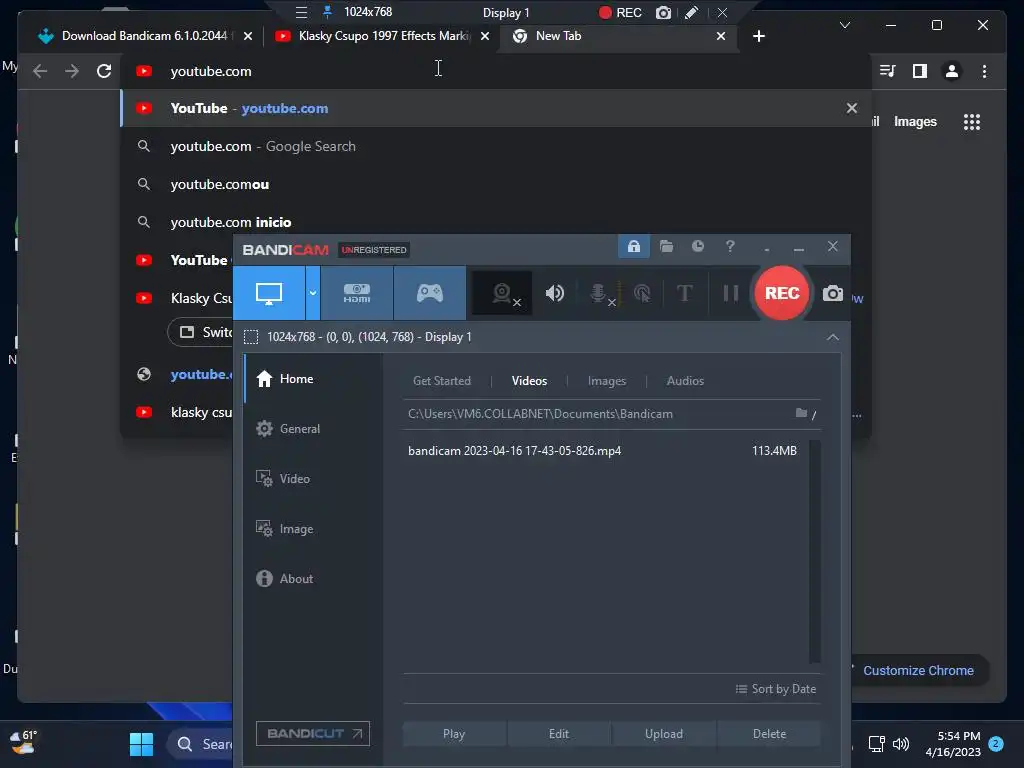Click the Edit button in Bandicam
Image resolution: width=1024 pixels, height=768 pixels.
coord(559,733)
